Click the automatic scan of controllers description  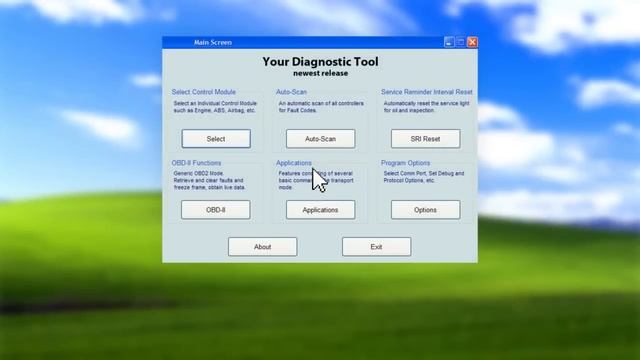tap(321, 107)
